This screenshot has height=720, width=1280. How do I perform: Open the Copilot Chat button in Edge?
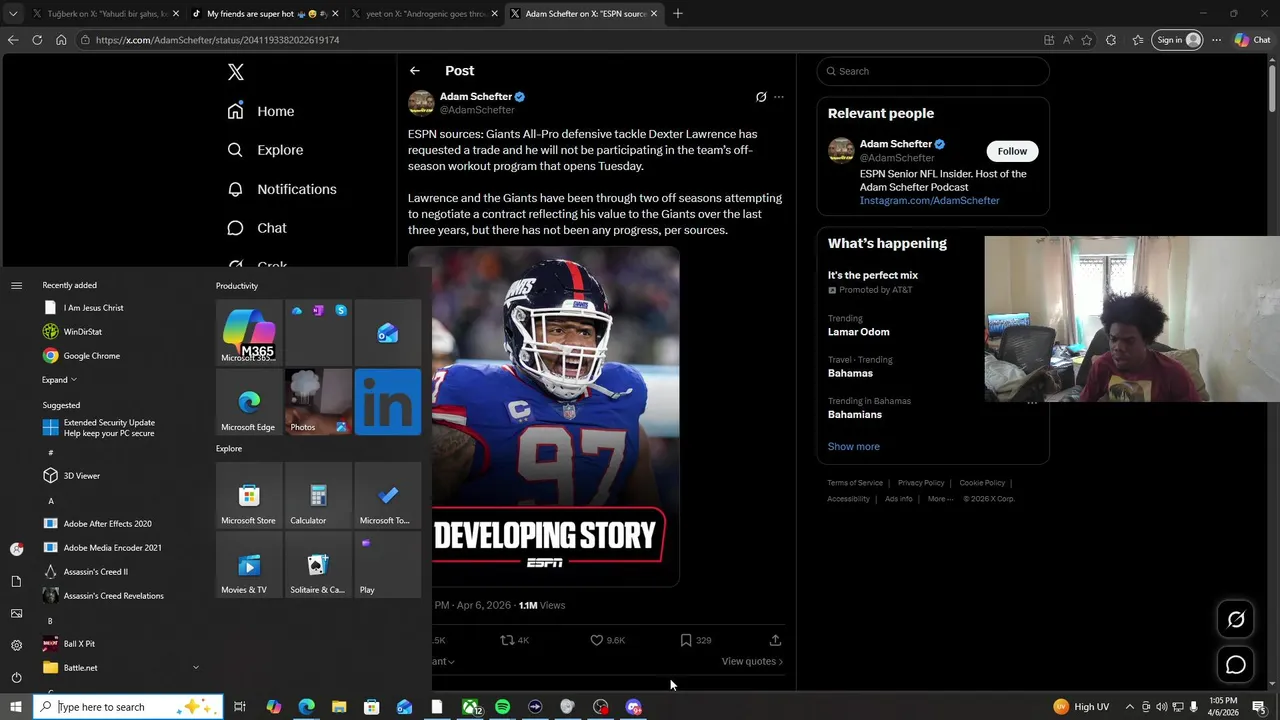(1253, 40)
